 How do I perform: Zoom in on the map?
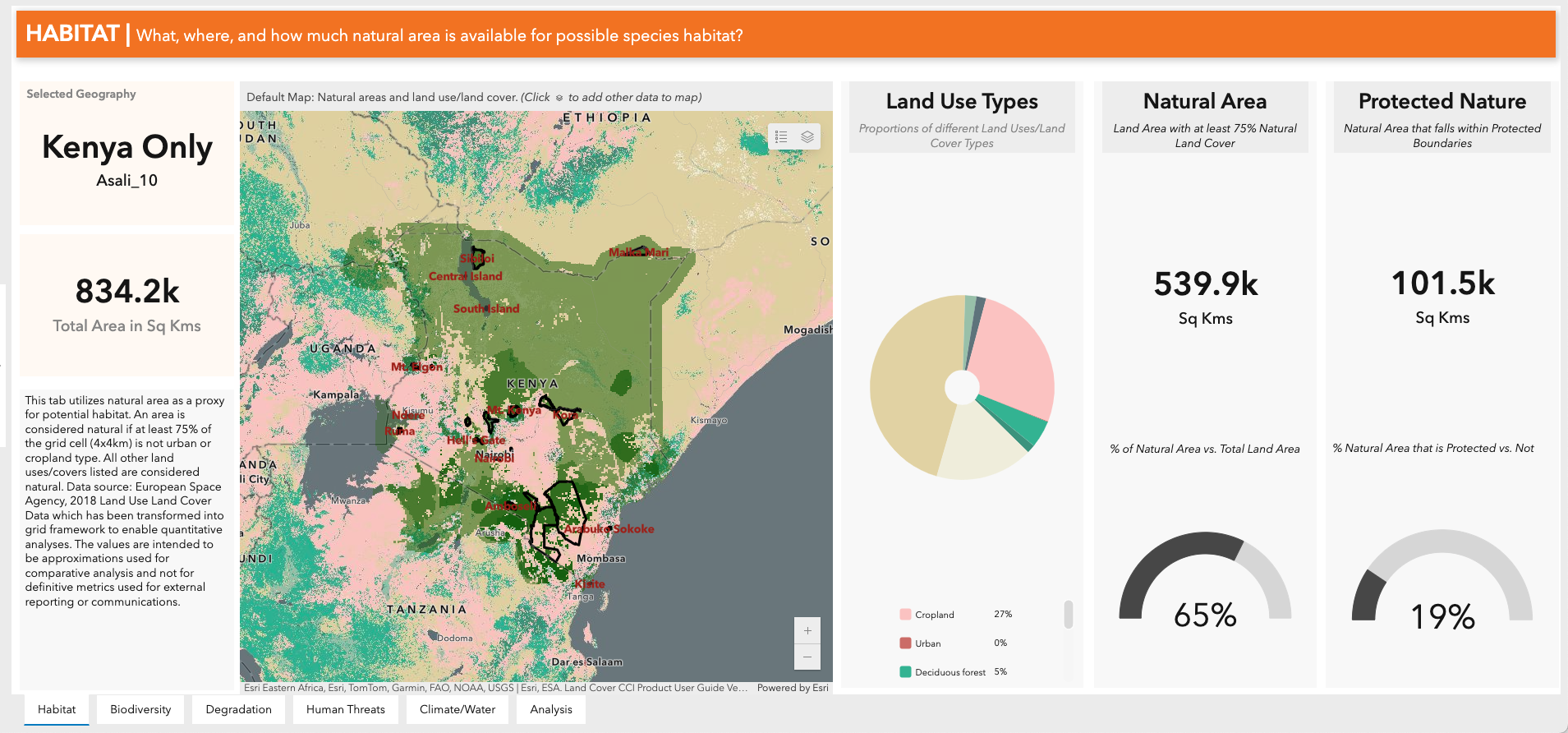(x=807, y=631)
